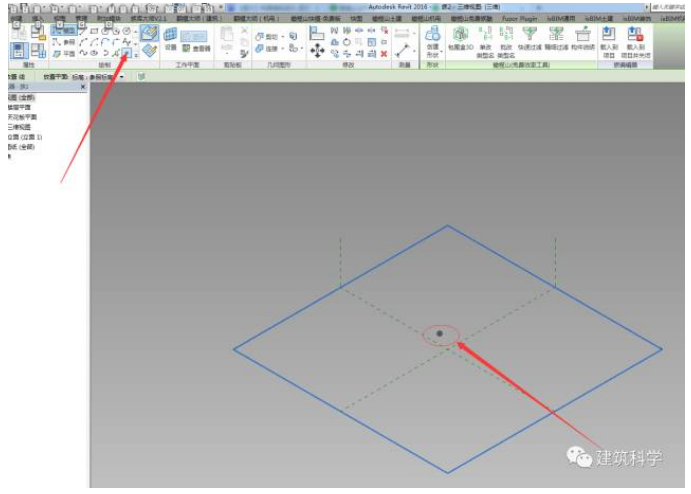691x494 pixels.
Task: Click Load into Project (载入到项目)
Action: point(609,42)
